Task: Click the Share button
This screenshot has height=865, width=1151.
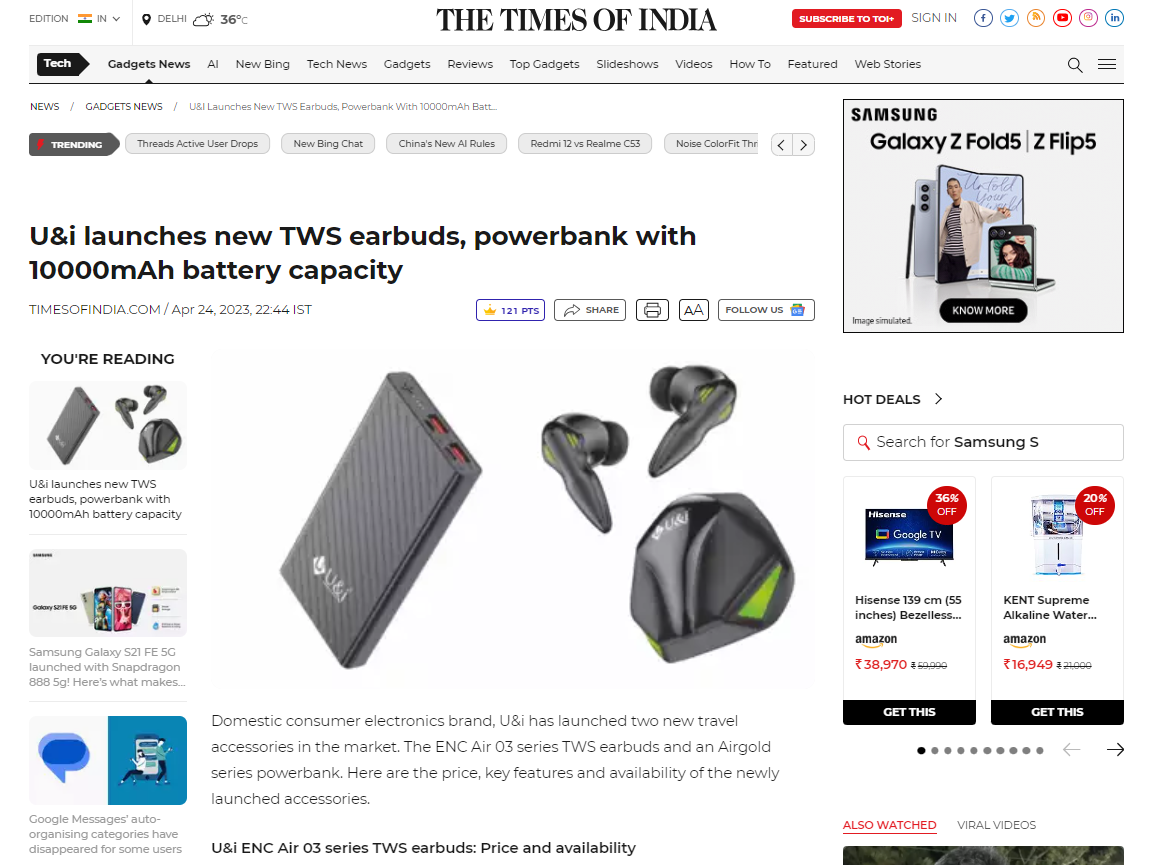Action: pos(590,311)
